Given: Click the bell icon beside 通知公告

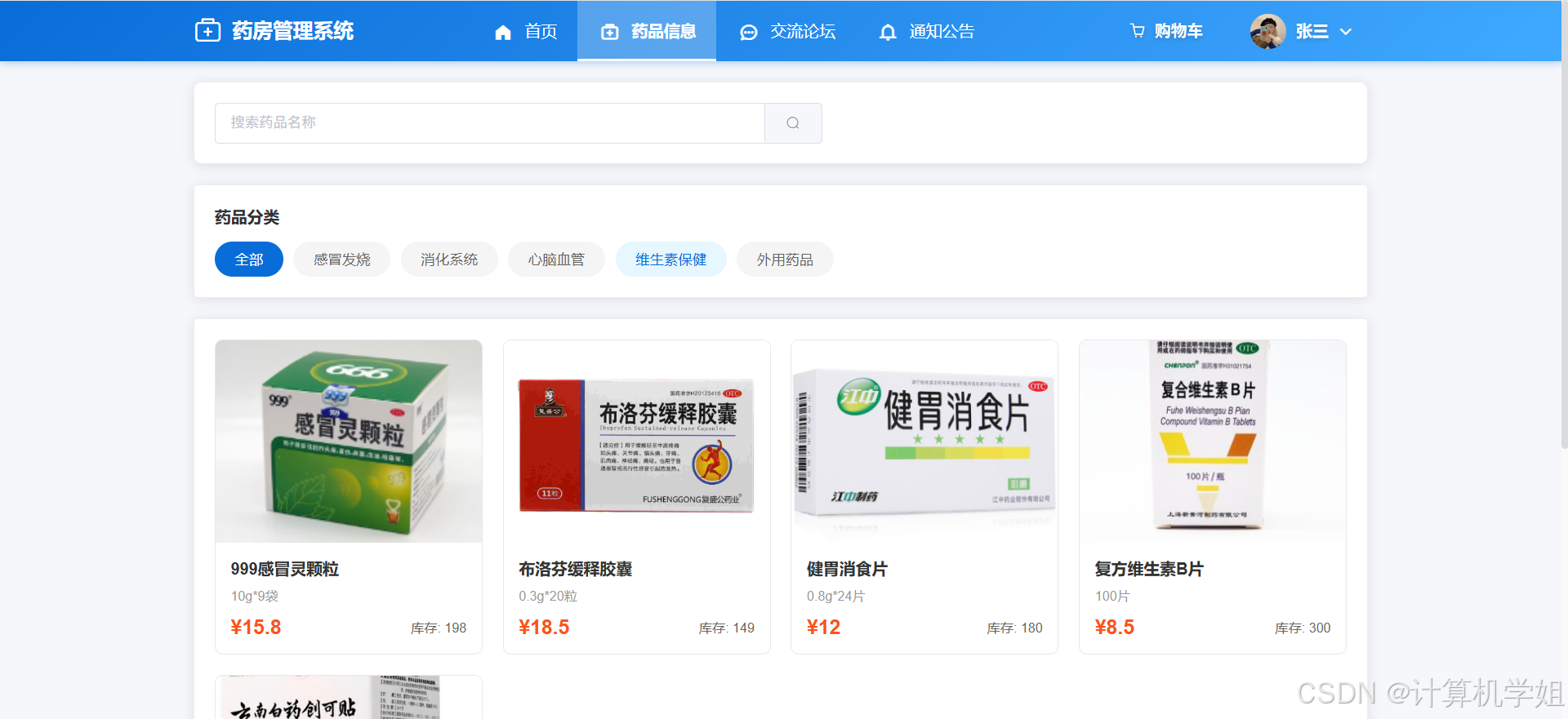Looking at the screenshot, I should pyautogui.click(x=888, y=32).
